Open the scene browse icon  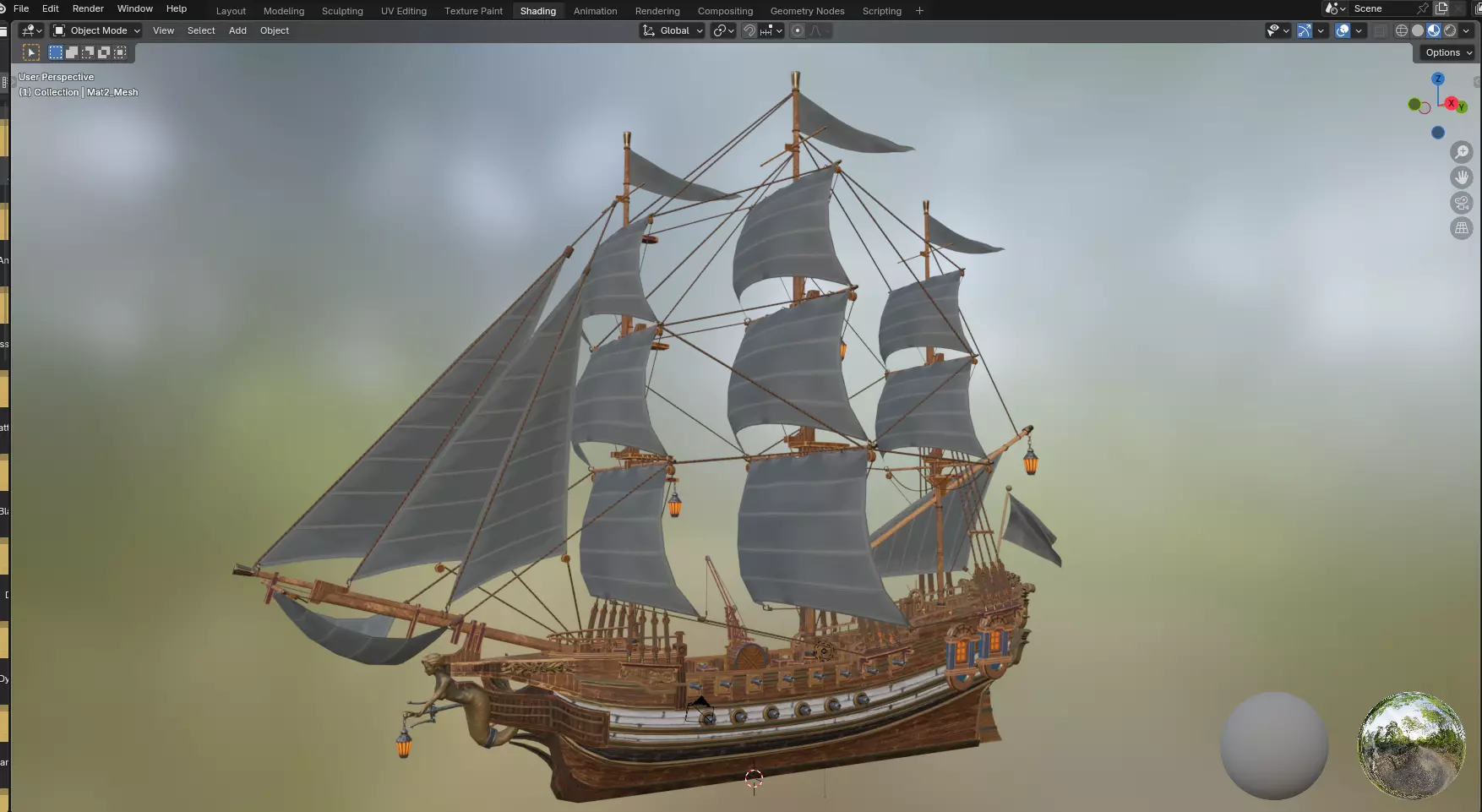tap(1336, 8)
